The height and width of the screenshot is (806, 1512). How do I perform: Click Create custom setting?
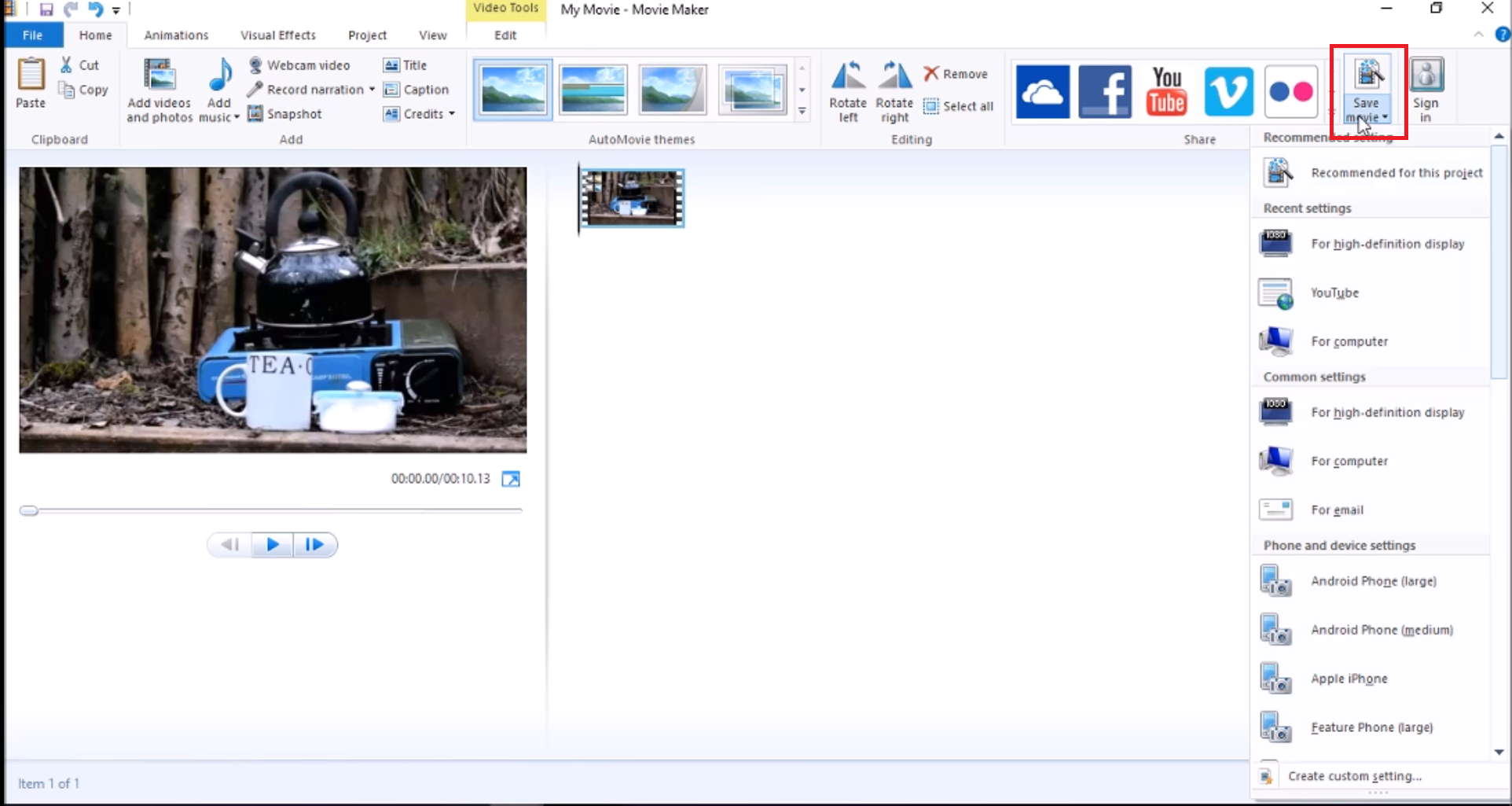click(x=1356, y=775)
